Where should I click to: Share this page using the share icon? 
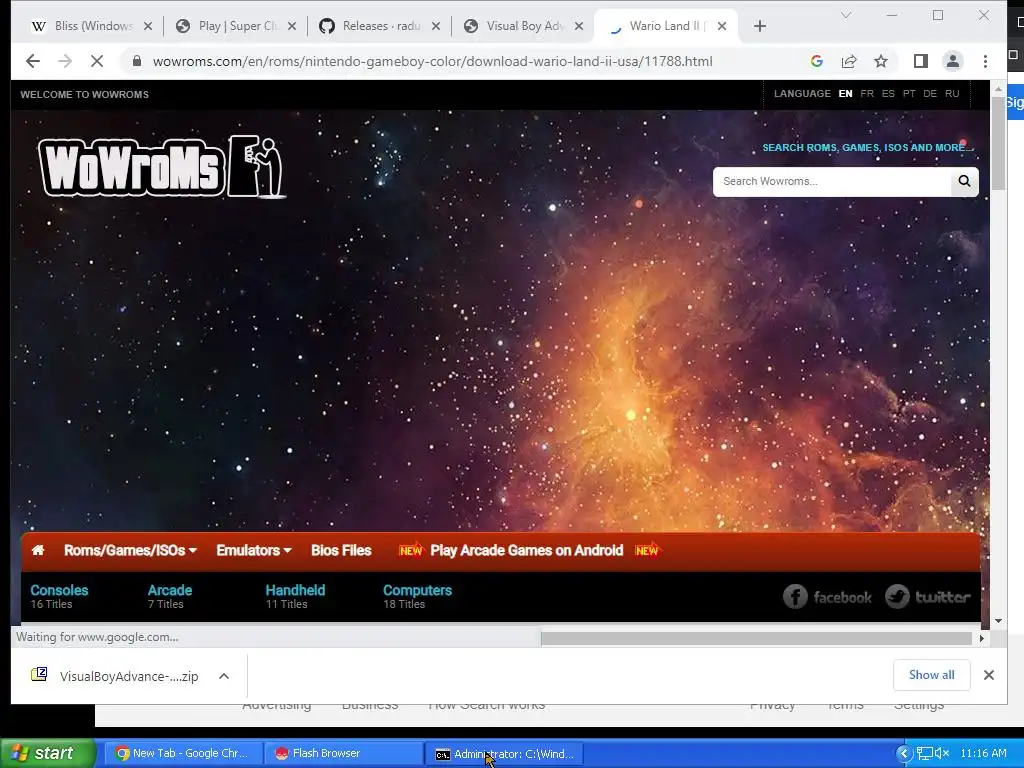coord(849,61)
